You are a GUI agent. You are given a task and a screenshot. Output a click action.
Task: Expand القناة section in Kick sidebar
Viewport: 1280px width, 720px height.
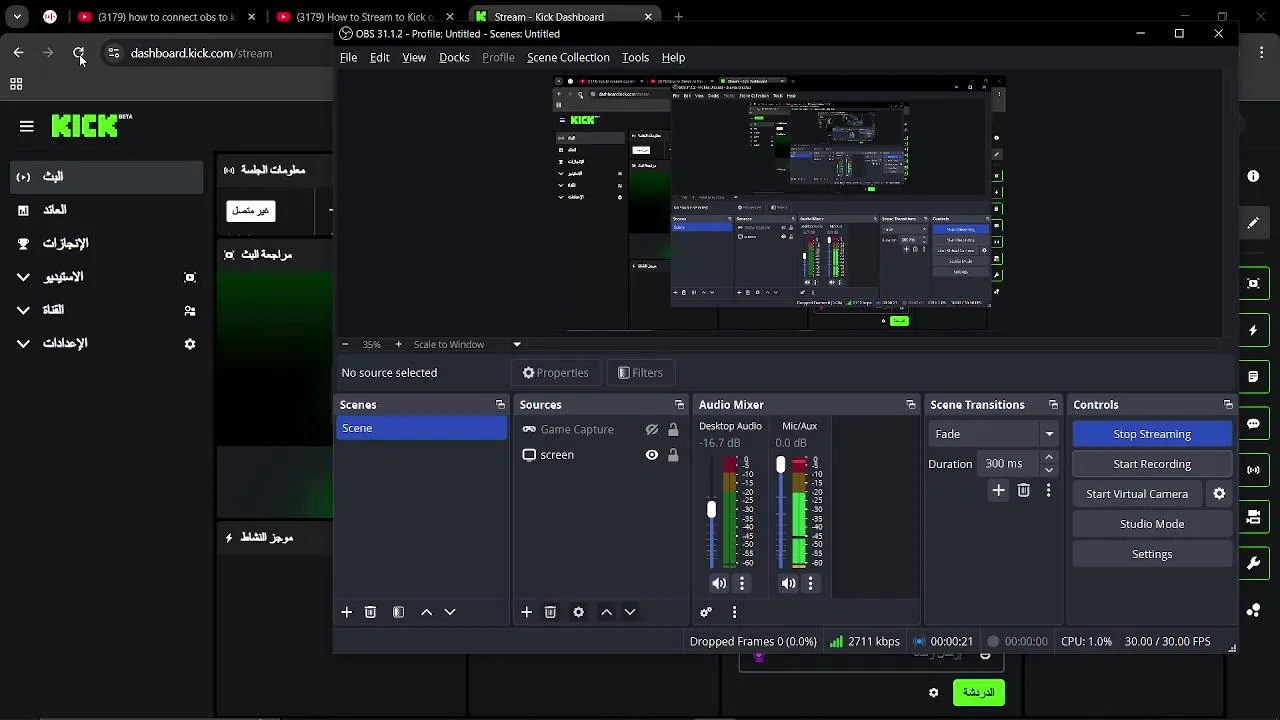(x=23, y=310)
